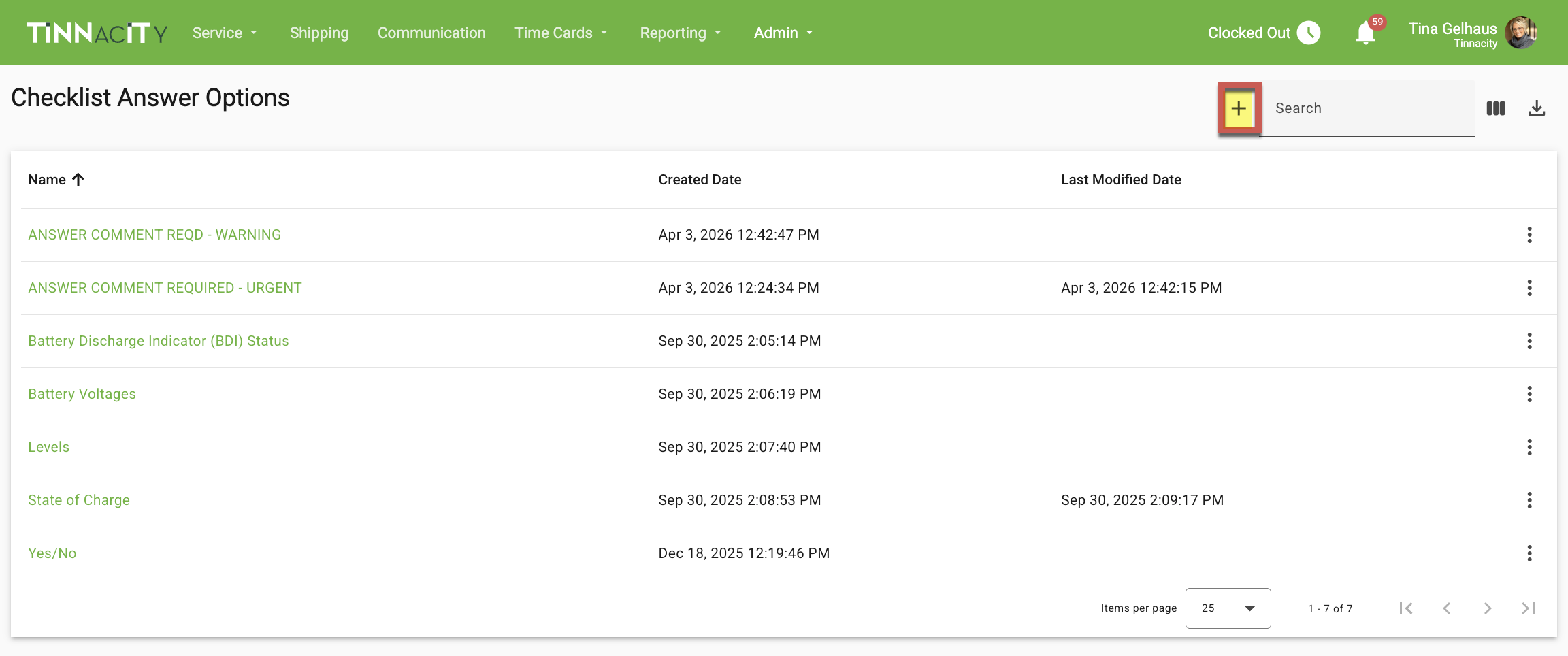Click modified date Sep 30, 2025 2:09:17 PM
The height and width of the screenshot is (656, 1568).
pyautogui.click(x=1142, y=500)
